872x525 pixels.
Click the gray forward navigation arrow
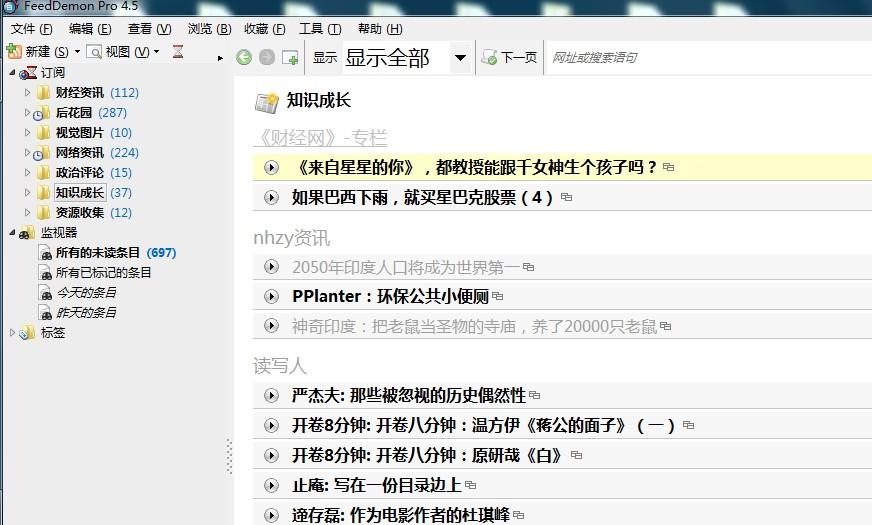(267, 57)
